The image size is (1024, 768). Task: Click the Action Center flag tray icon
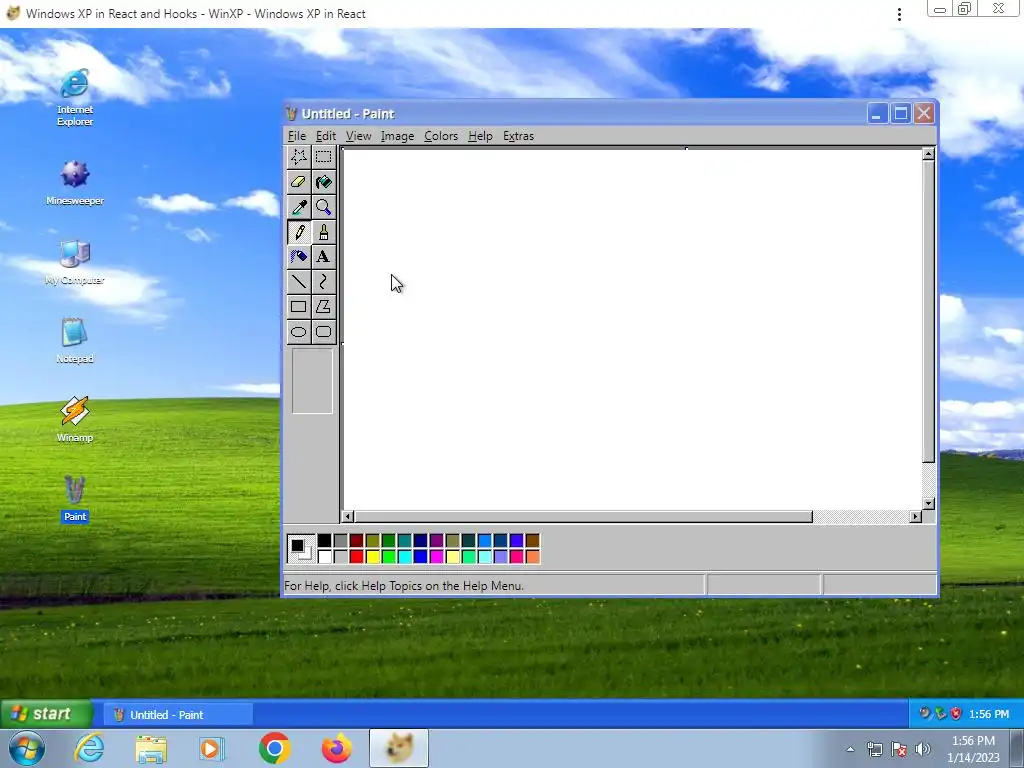coord(899,749)
